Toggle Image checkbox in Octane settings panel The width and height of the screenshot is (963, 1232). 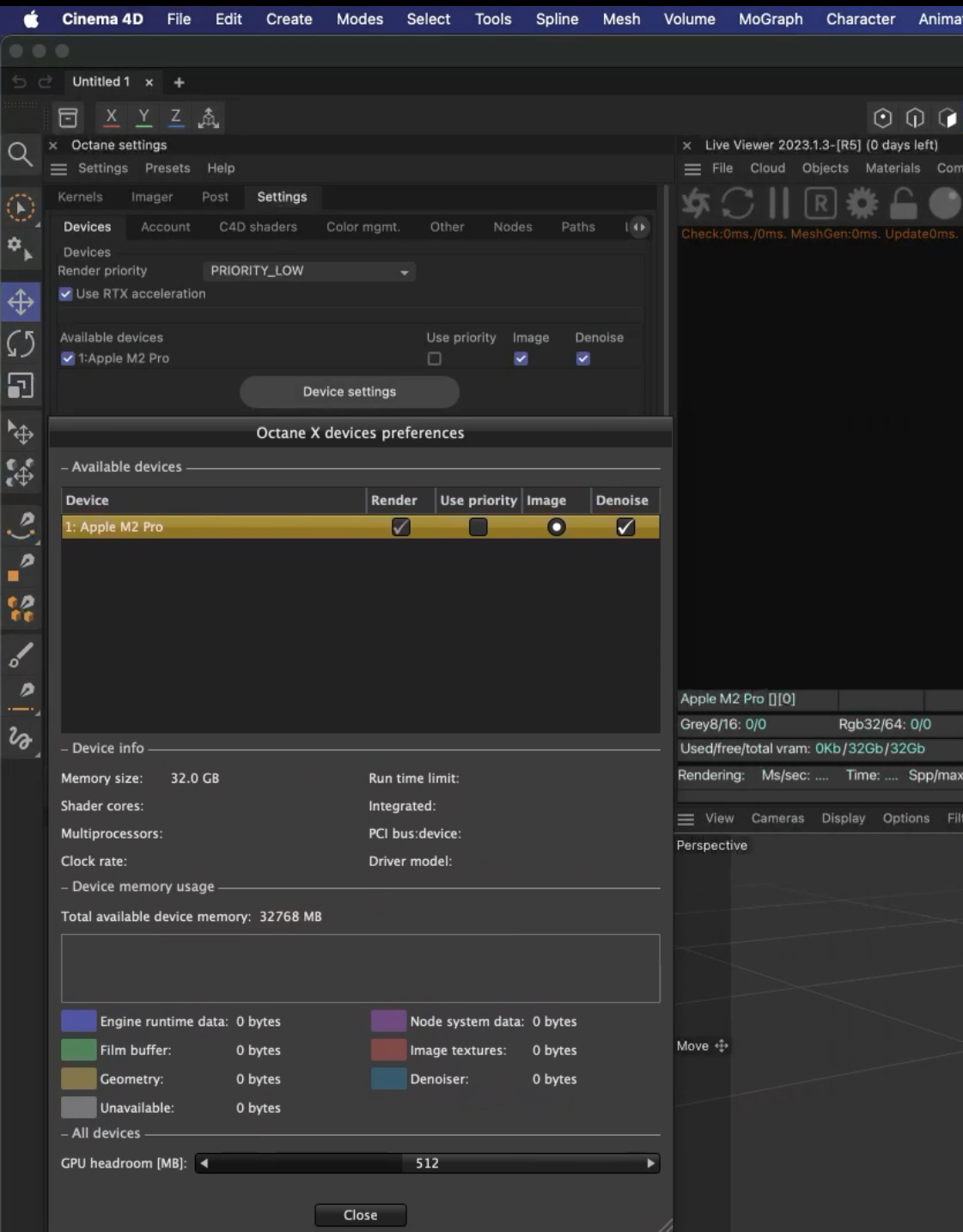coord(521,359)
